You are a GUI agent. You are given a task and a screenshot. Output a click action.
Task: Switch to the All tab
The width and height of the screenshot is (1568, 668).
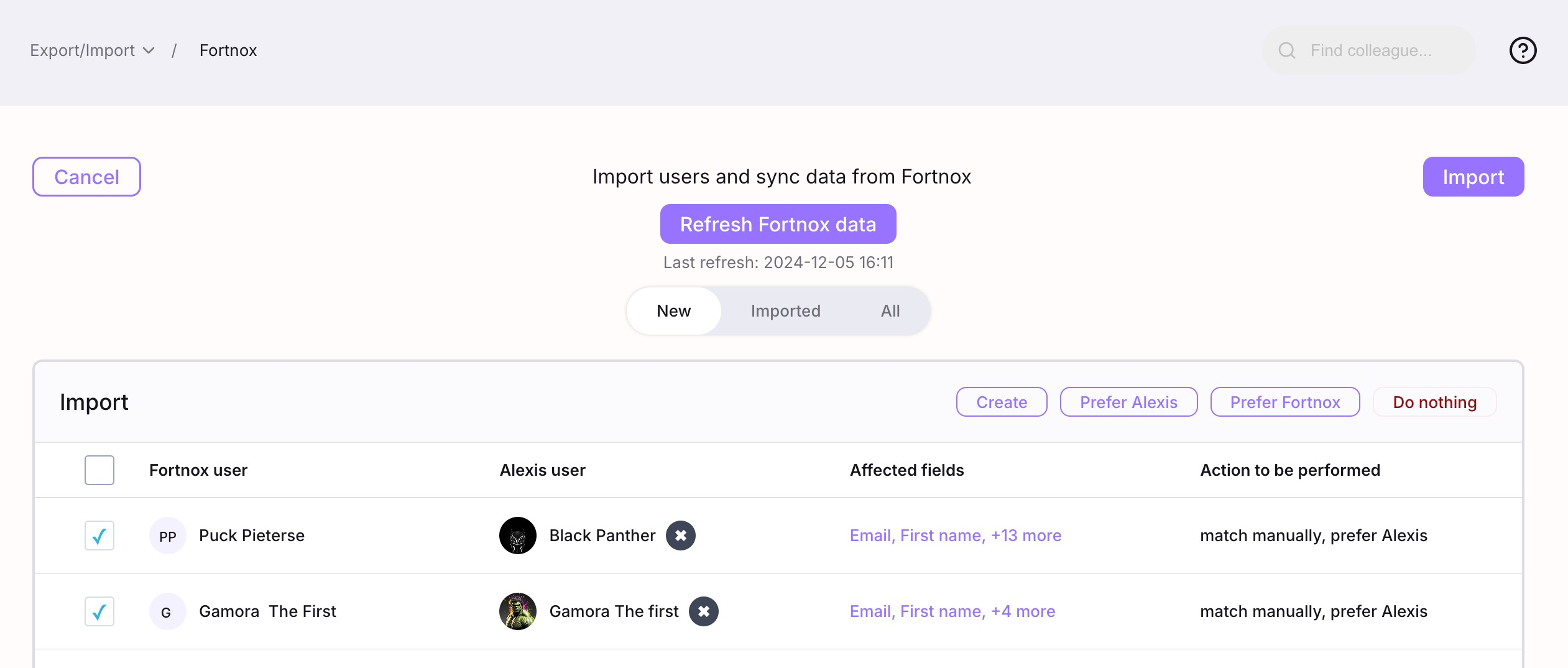(890, 311)
